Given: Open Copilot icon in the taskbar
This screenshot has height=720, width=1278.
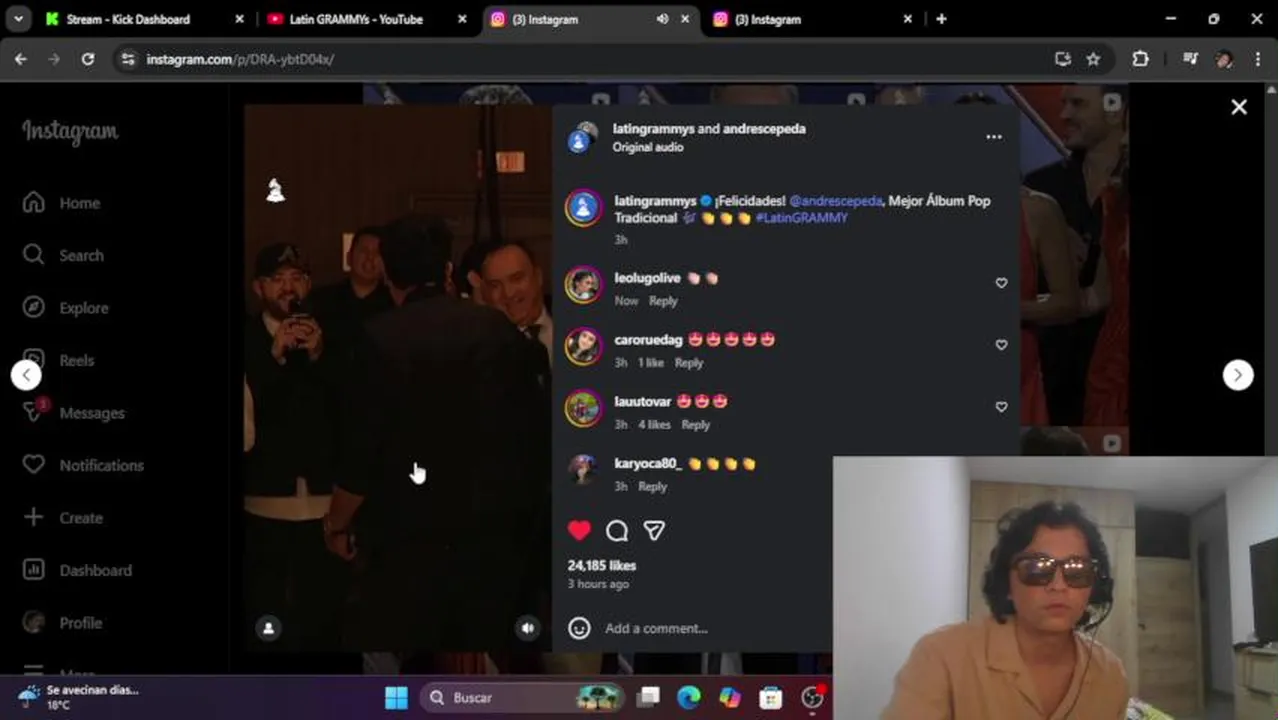Looking at the screenshot, I should (x=730, y=697).
